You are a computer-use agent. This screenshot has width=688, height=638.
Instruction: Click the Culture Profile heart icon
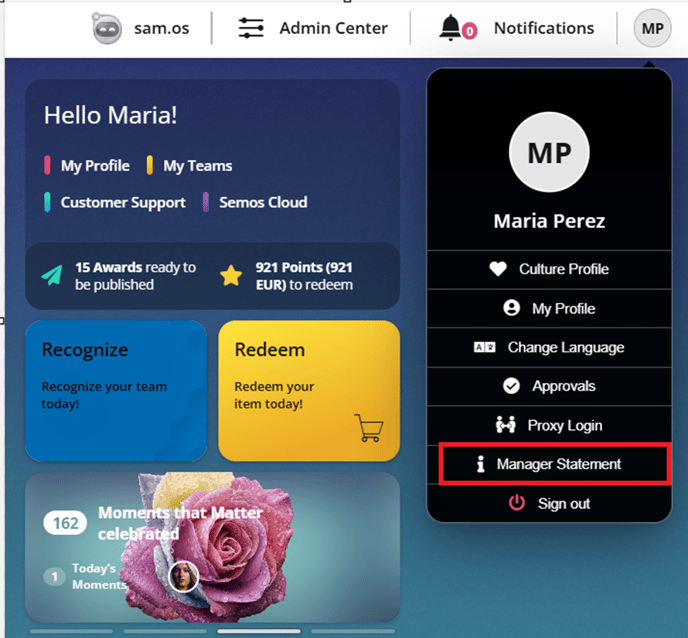pos(498,269)
